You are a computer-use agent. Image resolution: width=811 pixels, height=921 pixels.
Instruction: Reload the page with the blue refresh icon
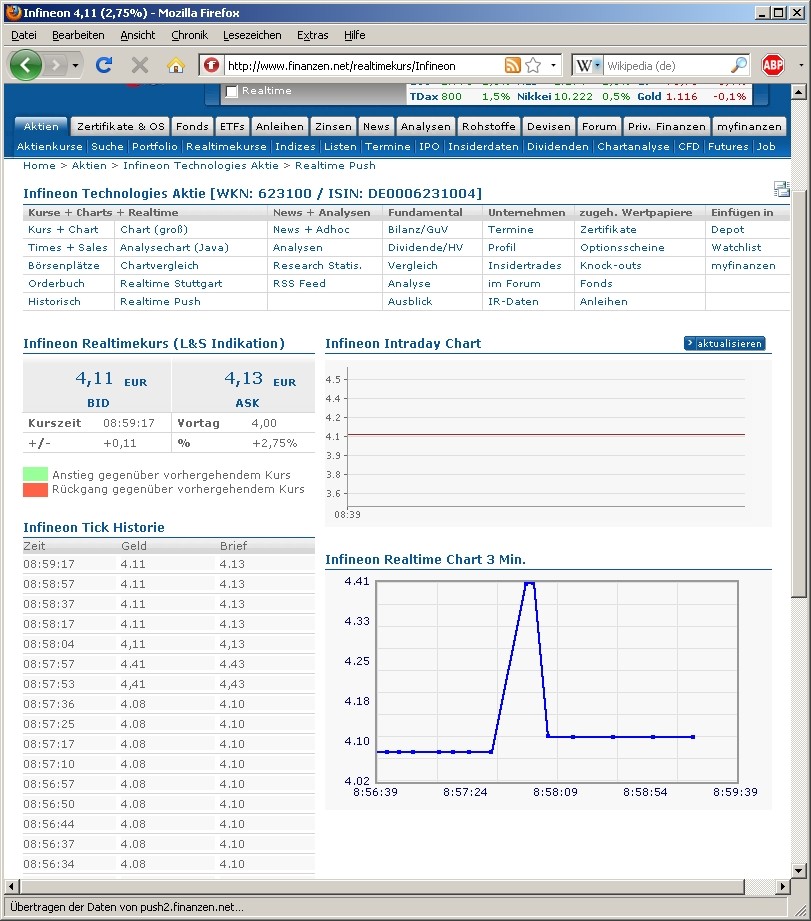(x=104, y=65)
